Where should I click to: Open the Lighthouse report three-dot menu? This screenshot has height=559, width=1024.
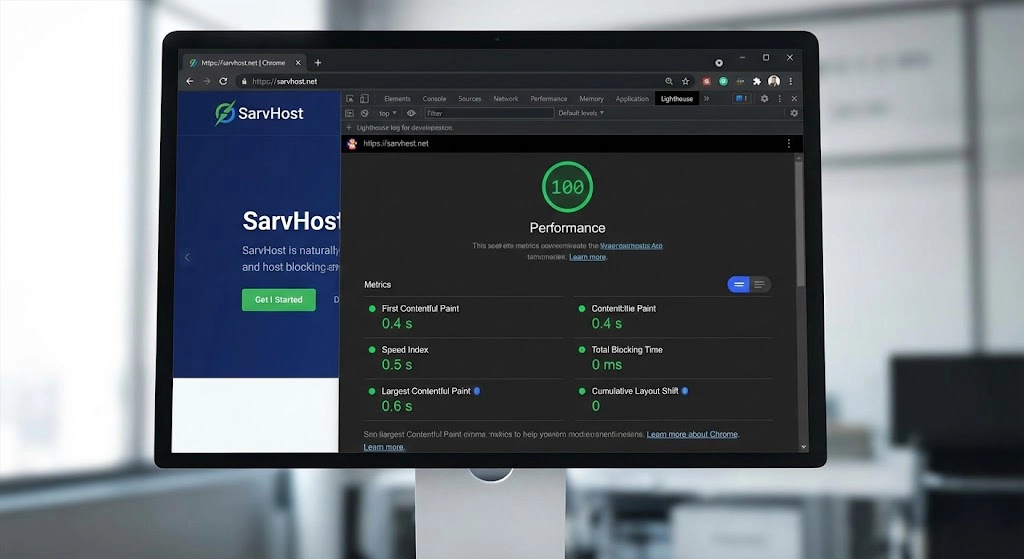coord(789,144)
